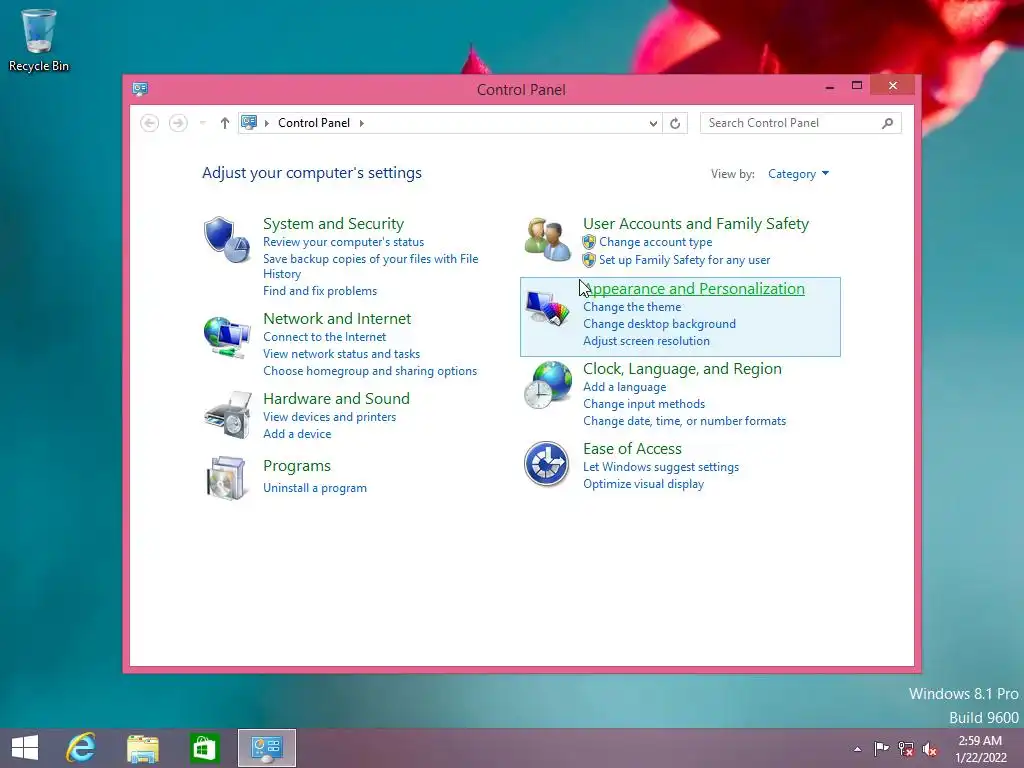Focus the Search Control Panel field
Screen dimensions: 1024x768
(x=801, y=123)
